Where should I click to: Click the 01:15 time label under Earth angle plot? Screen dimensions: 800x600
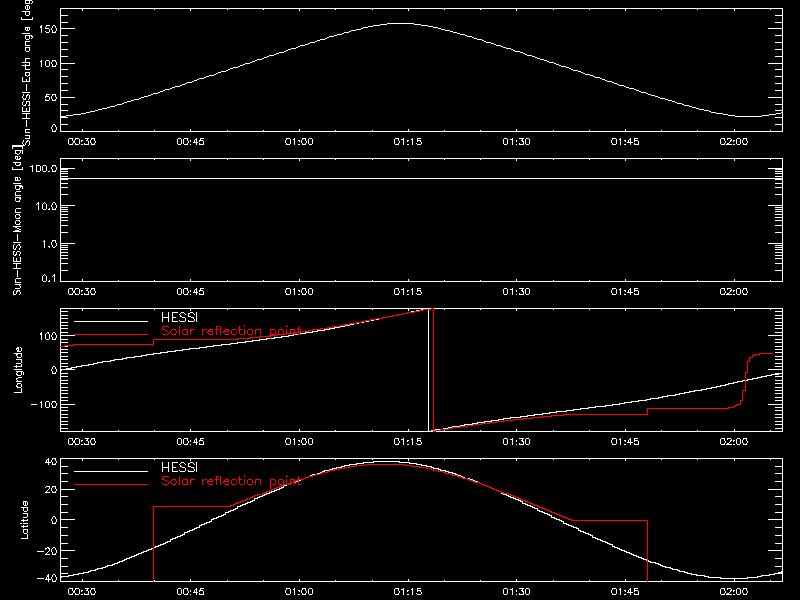pos(408,141)
